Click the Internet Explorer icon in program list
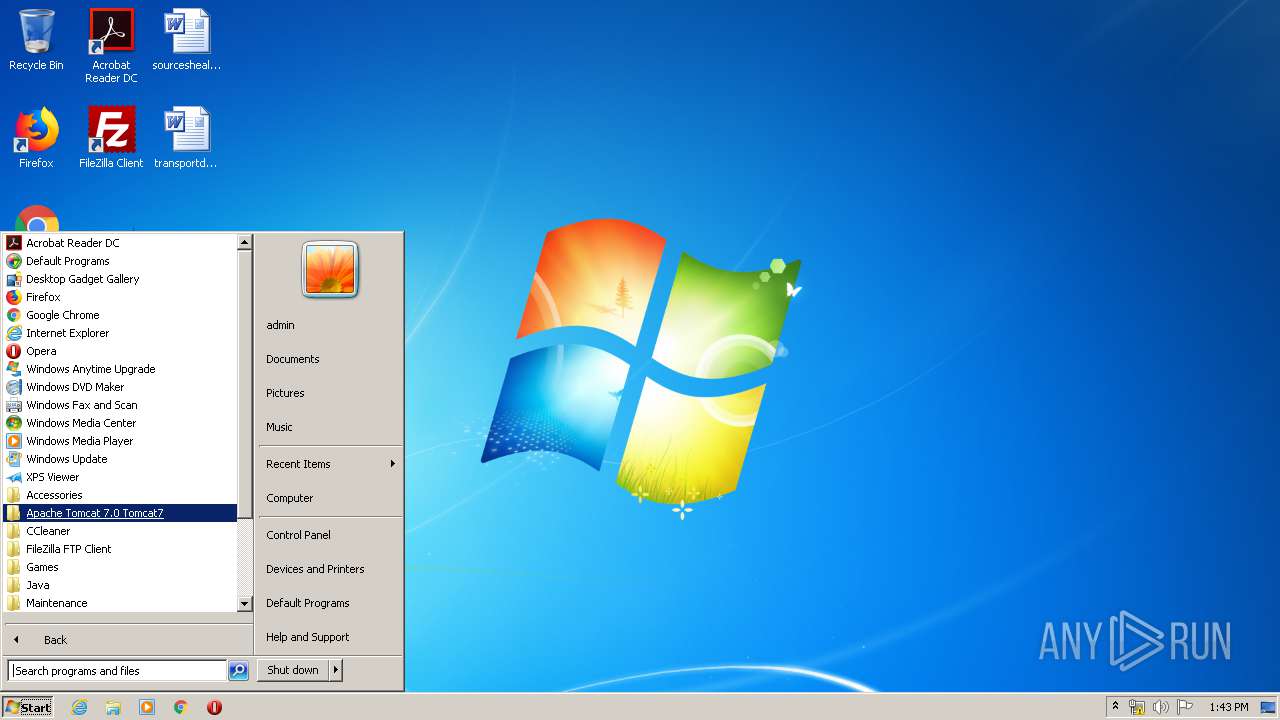1280x720 pixels. click(14, 333)
